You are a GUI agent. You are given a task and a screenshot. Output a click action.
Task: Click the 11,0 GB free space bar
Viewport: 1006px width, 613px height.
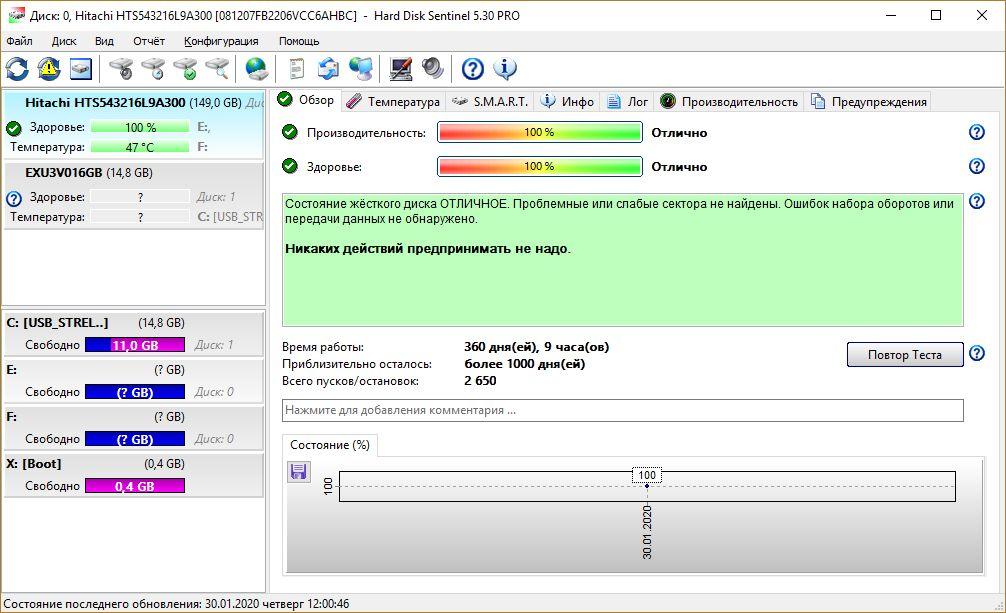click(135, 345)
